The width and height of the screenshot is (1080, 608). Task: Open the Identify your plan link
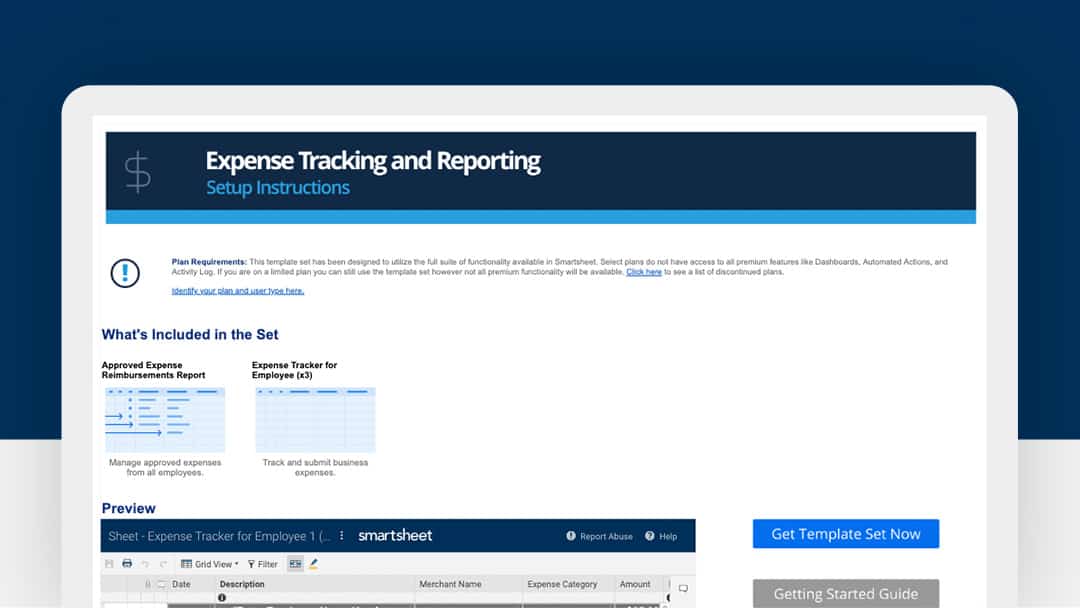tap(237, 290)
